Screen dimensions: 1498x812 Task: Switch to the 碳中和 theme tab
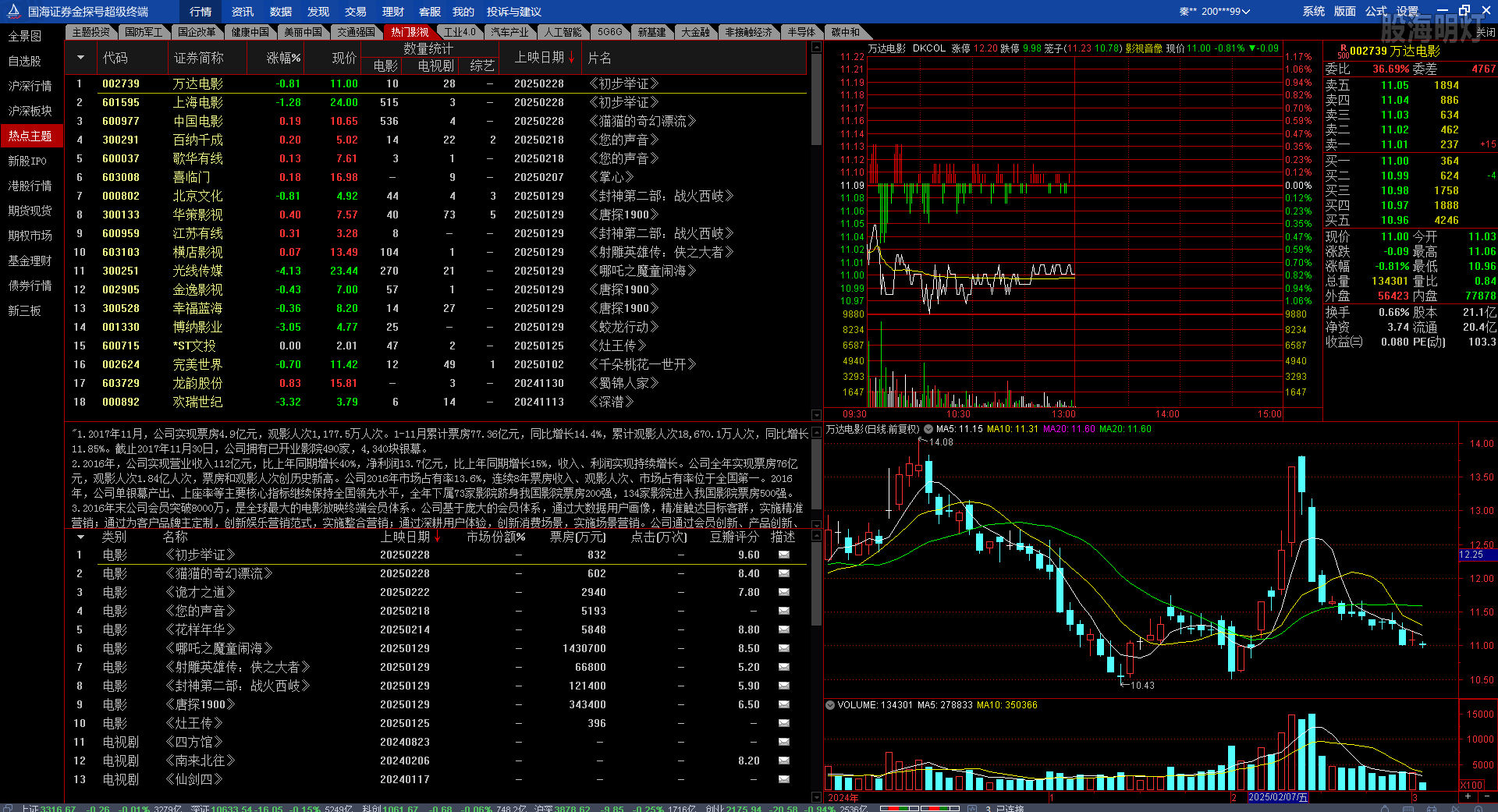click(x=845, y=32)
